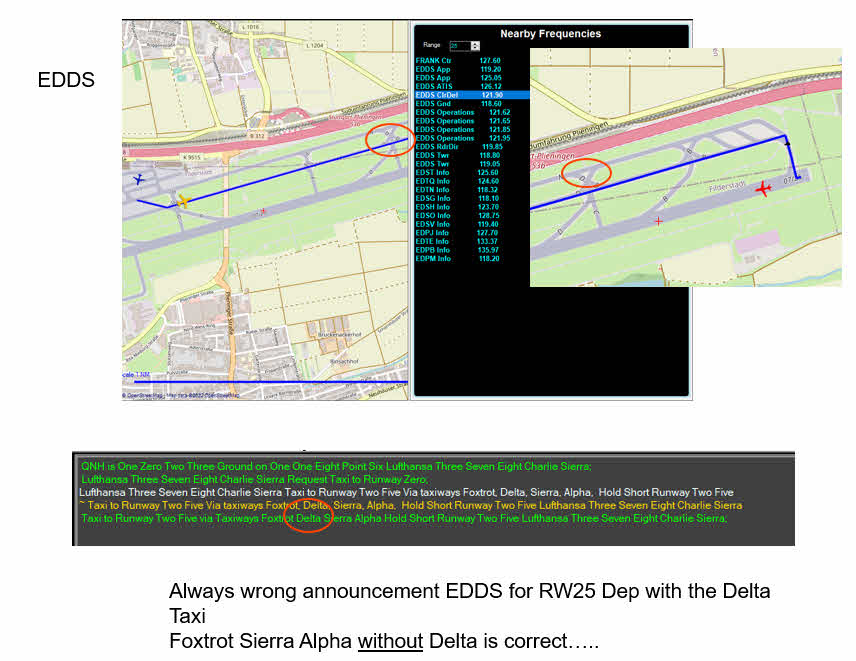This screenshot has width=856, height=661.
Task: Increase the Range value with the stepper arrows
Action: pos(475,44)
